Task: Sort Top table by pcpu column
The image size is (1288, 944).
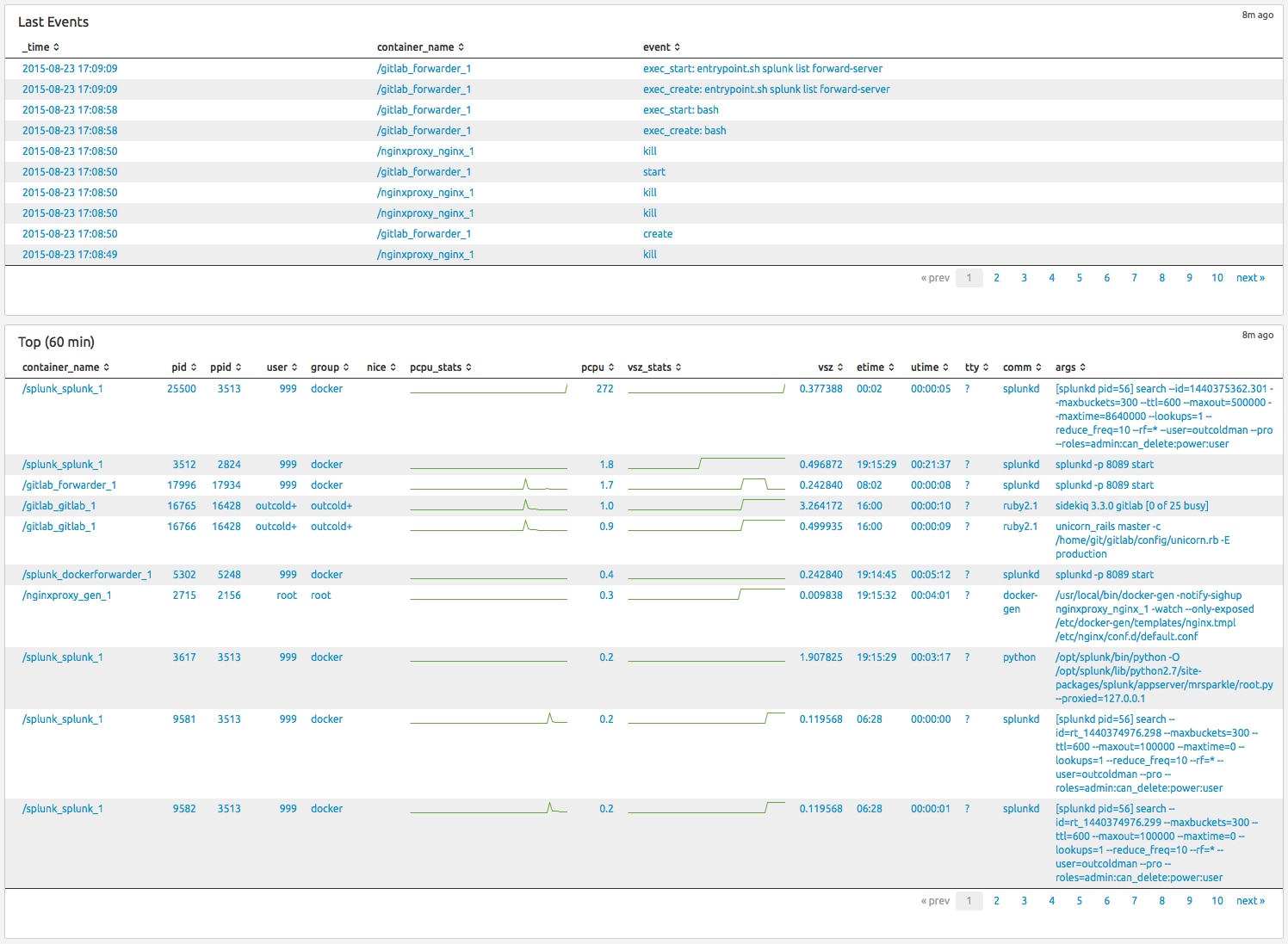Action: pyautogui.click(x=598, y=367)
